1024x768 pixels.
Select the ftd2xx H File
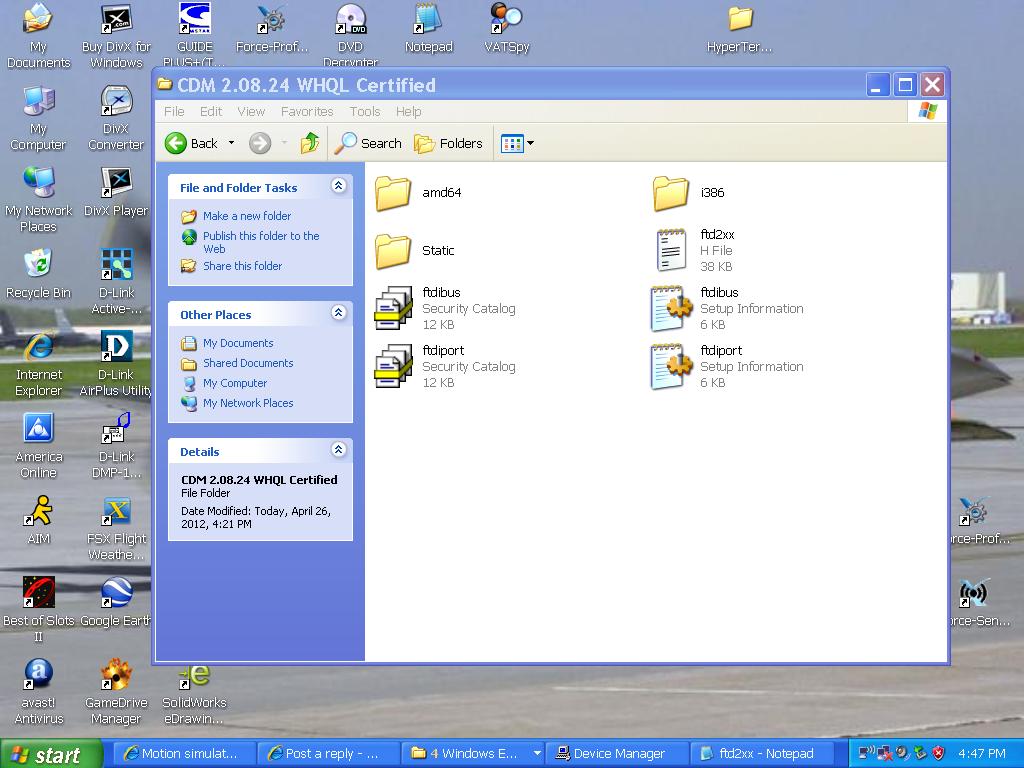click(x=694, y=251)
